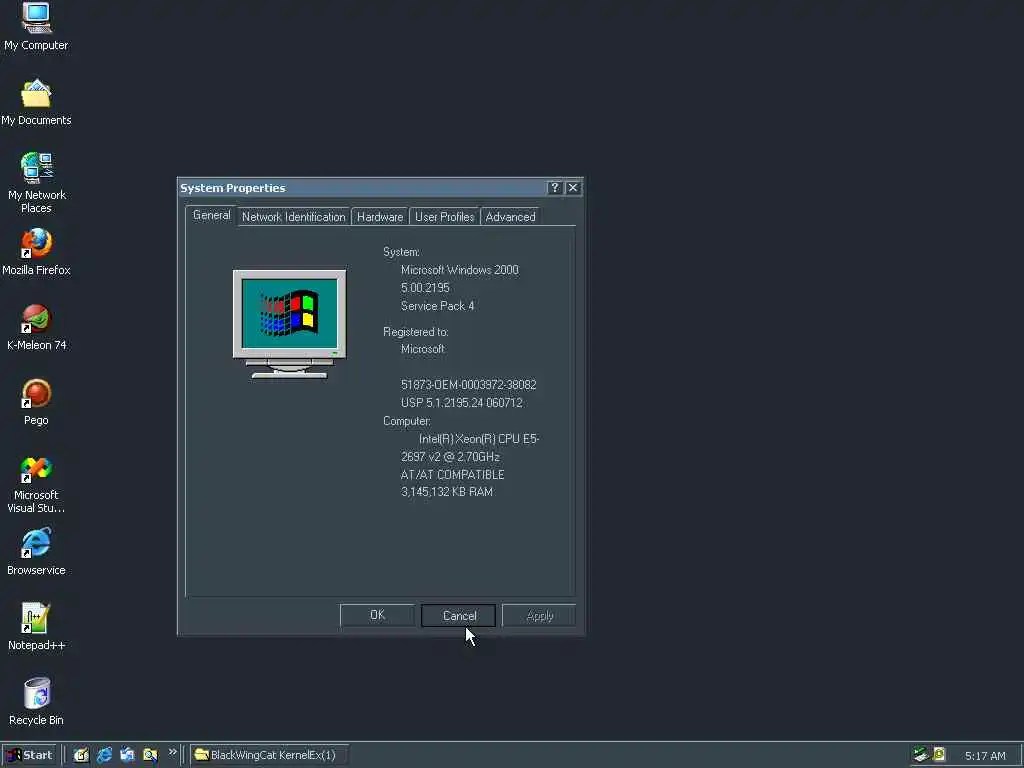This screenshot has height=768, width=1024.
Task: Click the version text 5.00.2195
Action: (x=425, y=287)
